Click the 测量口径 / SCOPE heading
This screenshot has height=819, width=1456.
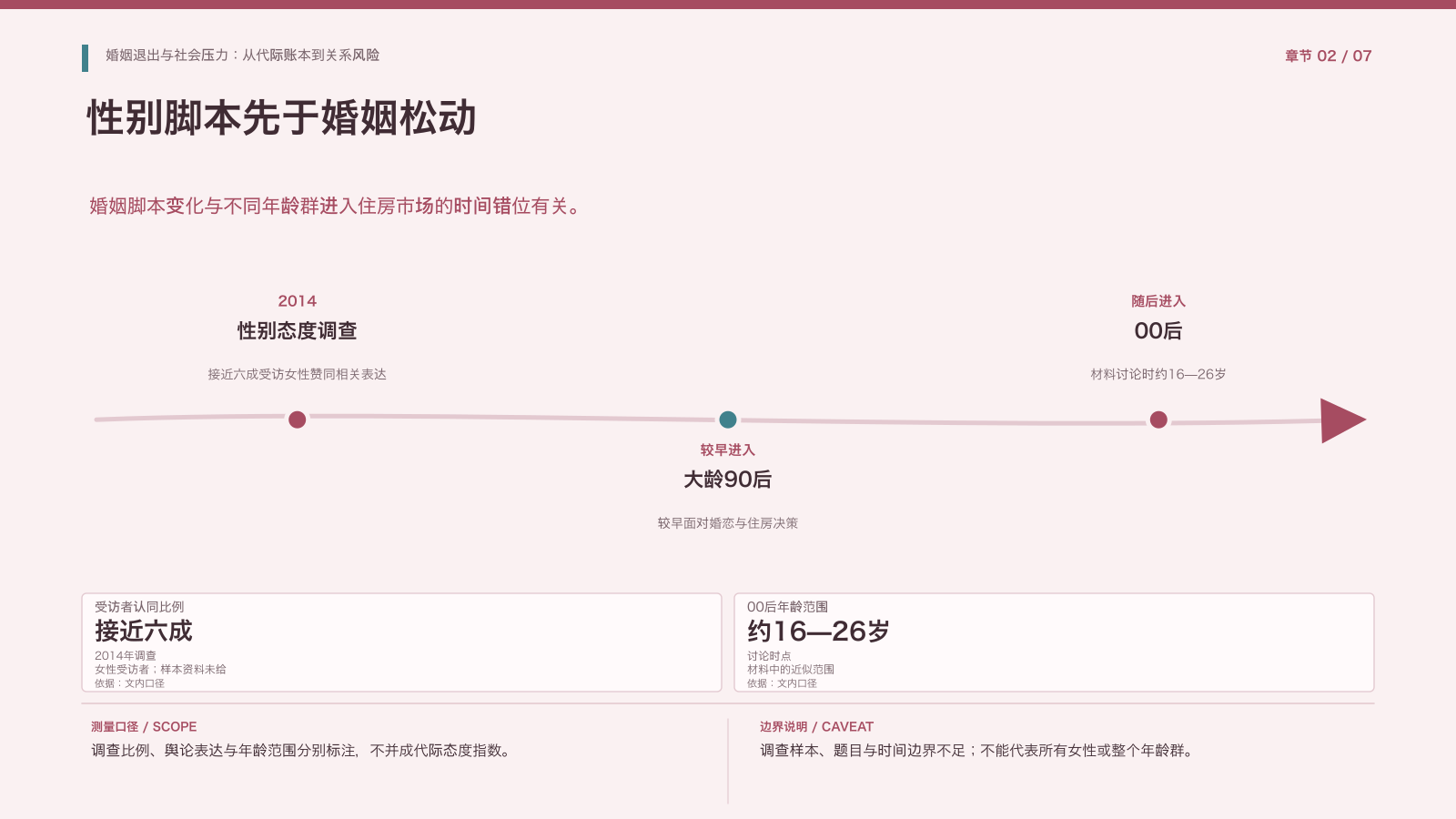pos(144,727)
